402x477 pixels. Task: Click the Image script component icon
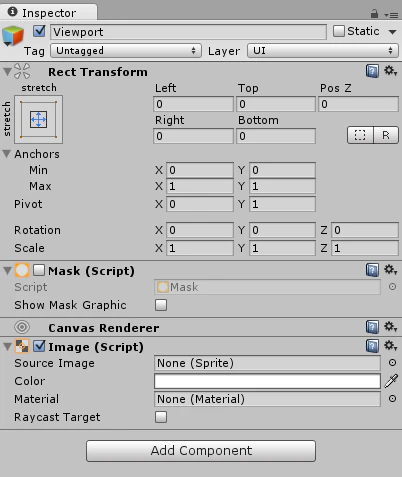pos(22,346)
